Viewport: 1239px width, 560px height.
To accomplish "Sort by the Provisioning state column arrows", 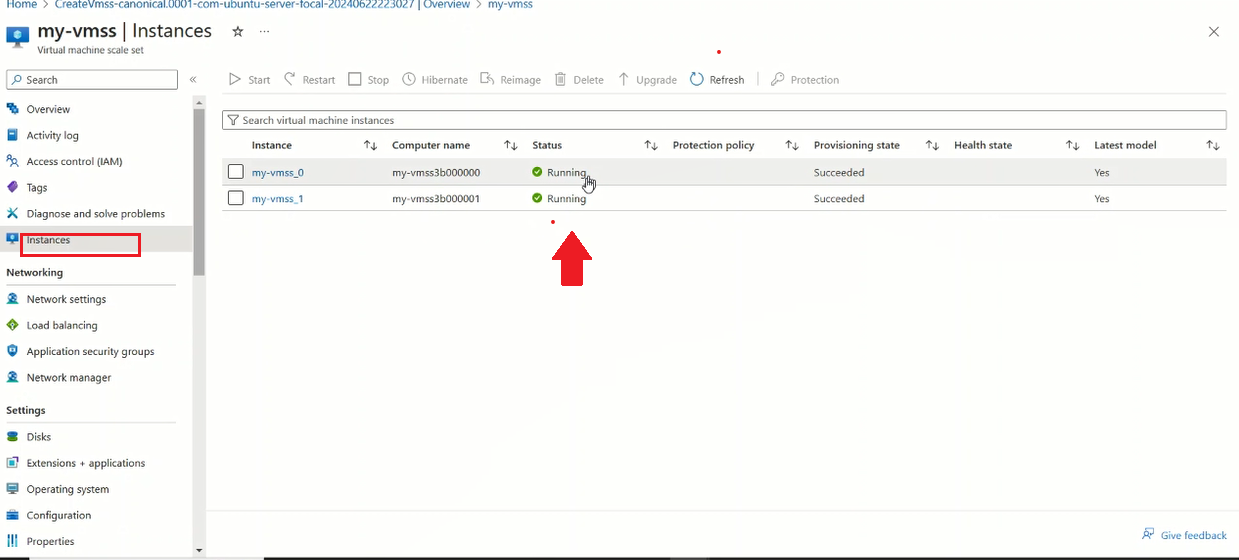I will click(x=932, y=145).
